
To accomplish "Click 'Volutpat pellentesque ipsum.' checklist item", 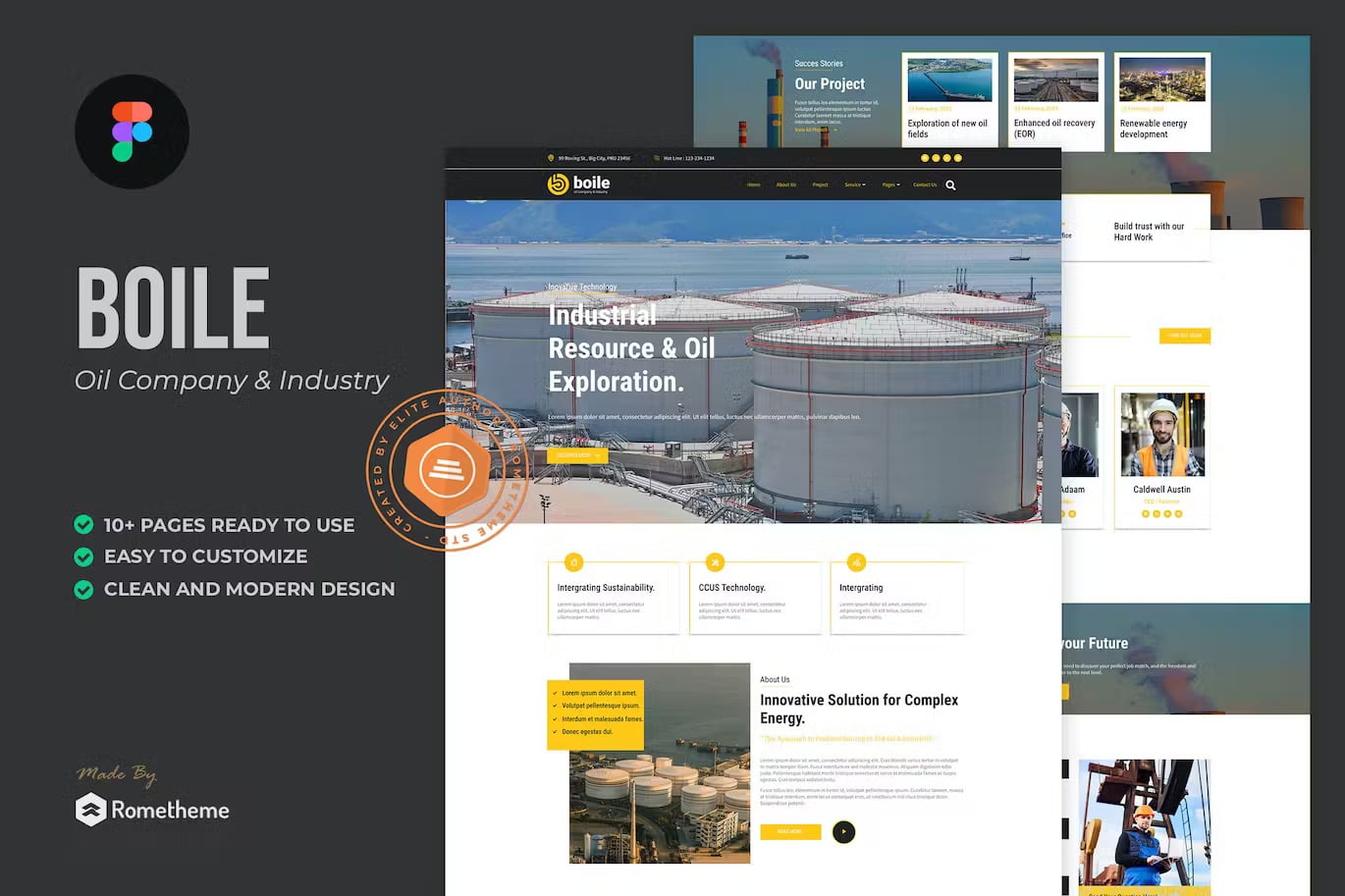I will coord(601,706).
